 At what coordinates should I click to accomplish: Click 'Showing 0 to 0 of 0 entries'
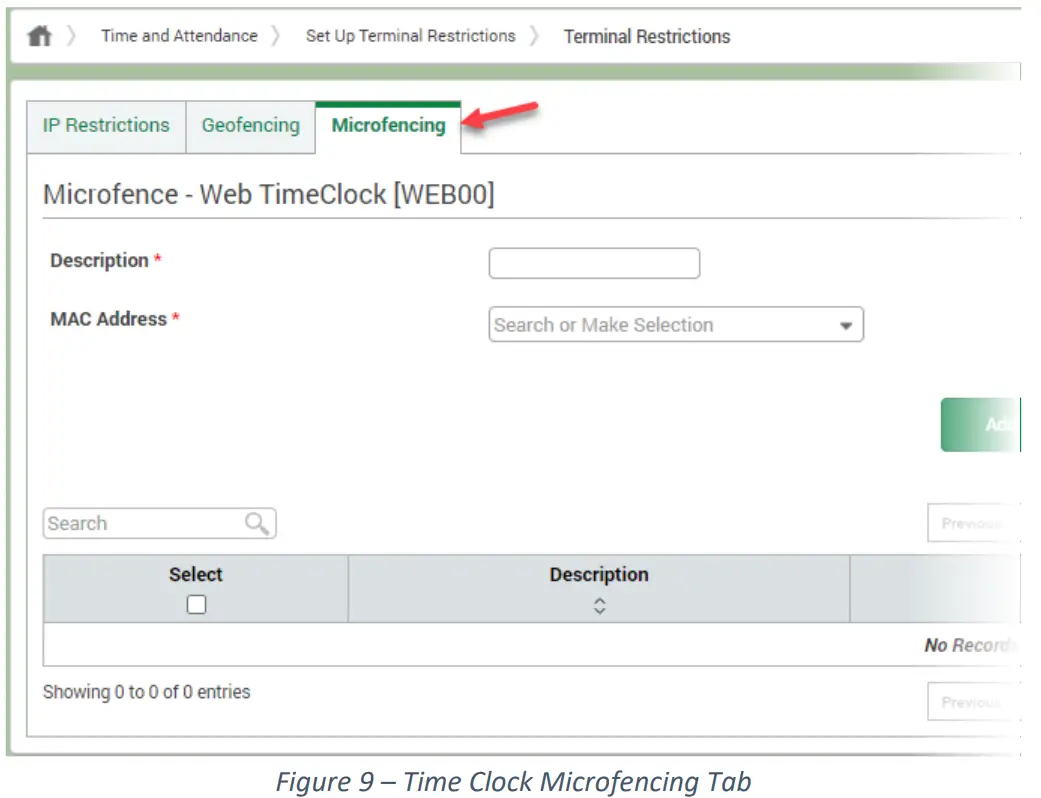[147, 692]
